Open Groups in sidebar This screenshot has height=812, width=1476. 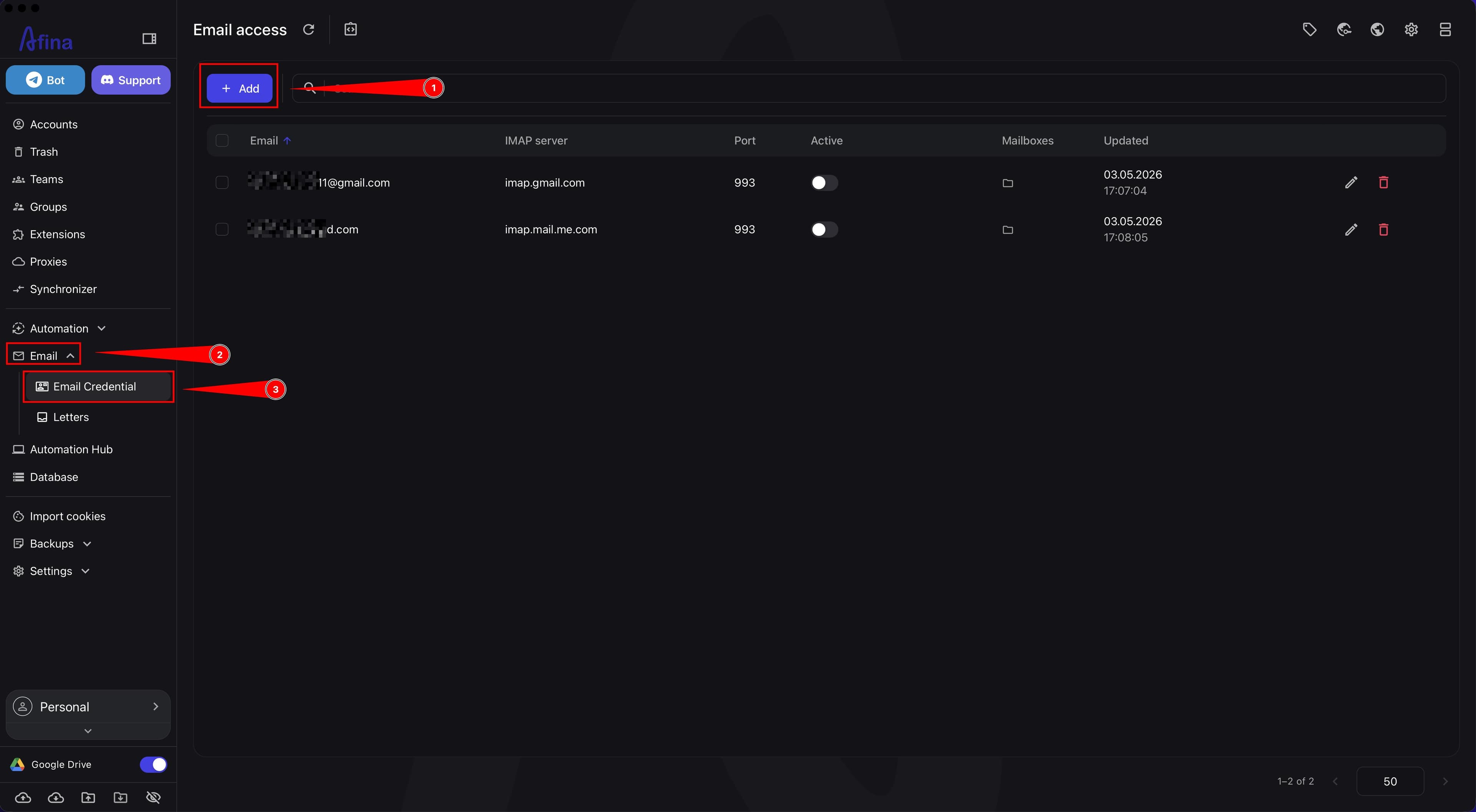[48, 207]
